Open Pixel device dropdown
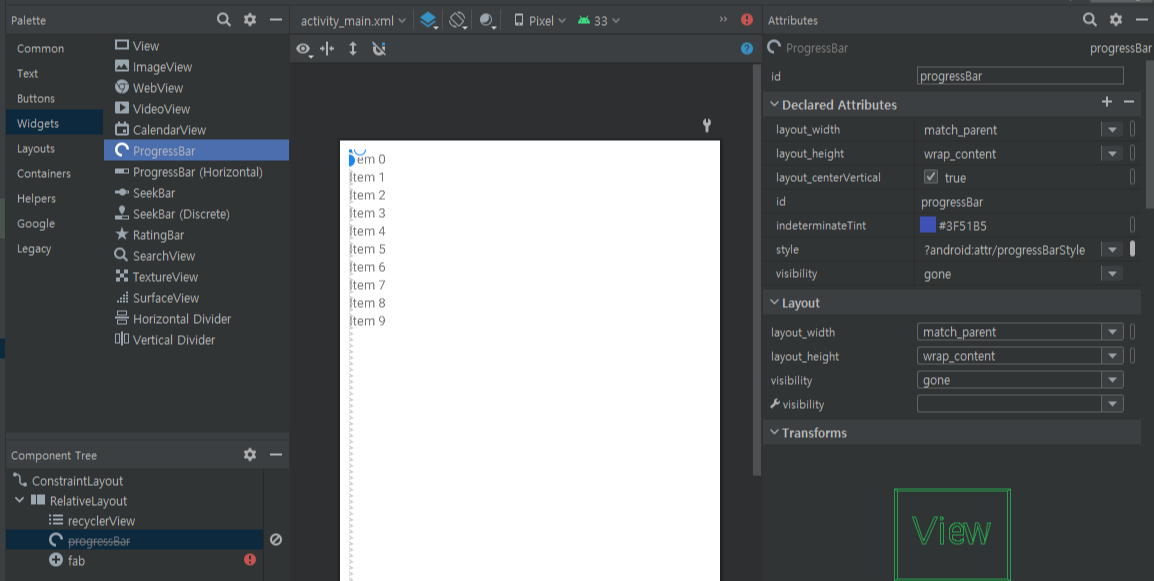 pyautogui.click(x=540, y=21)
